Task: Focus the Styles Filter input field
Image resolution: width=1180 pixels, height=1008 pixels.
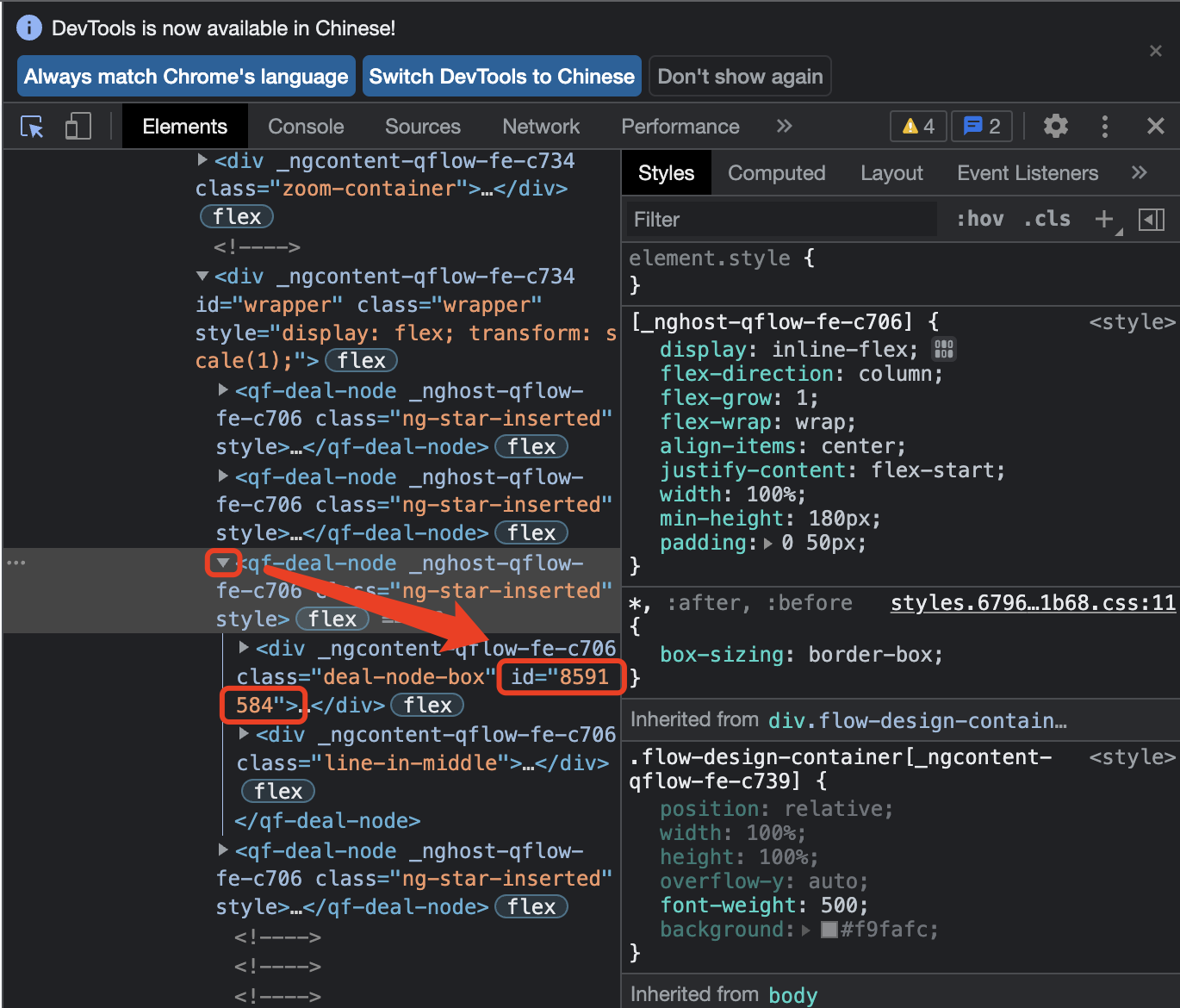Action: (782, 220)
